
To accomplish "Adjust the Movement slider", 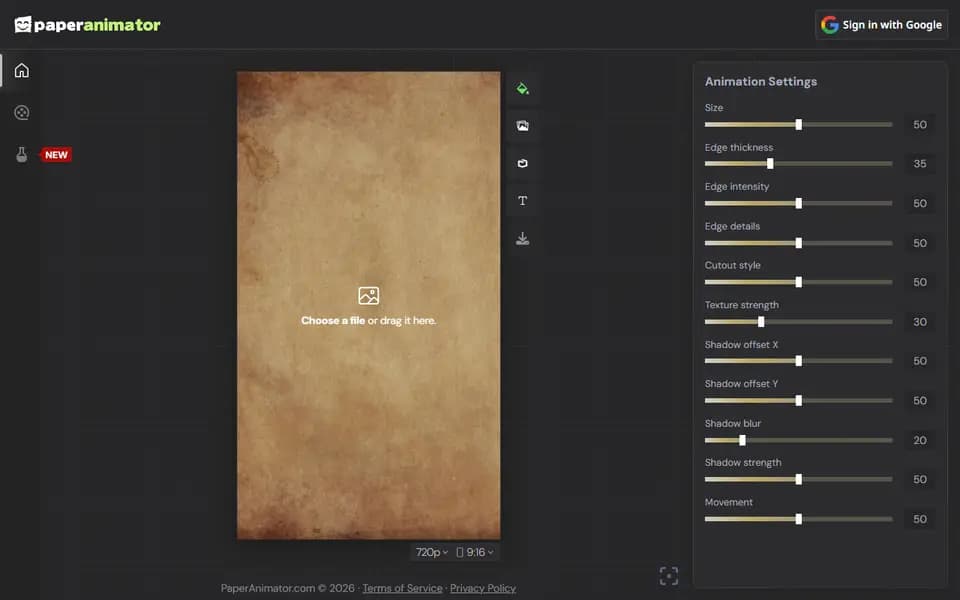I will click(798, 519).
